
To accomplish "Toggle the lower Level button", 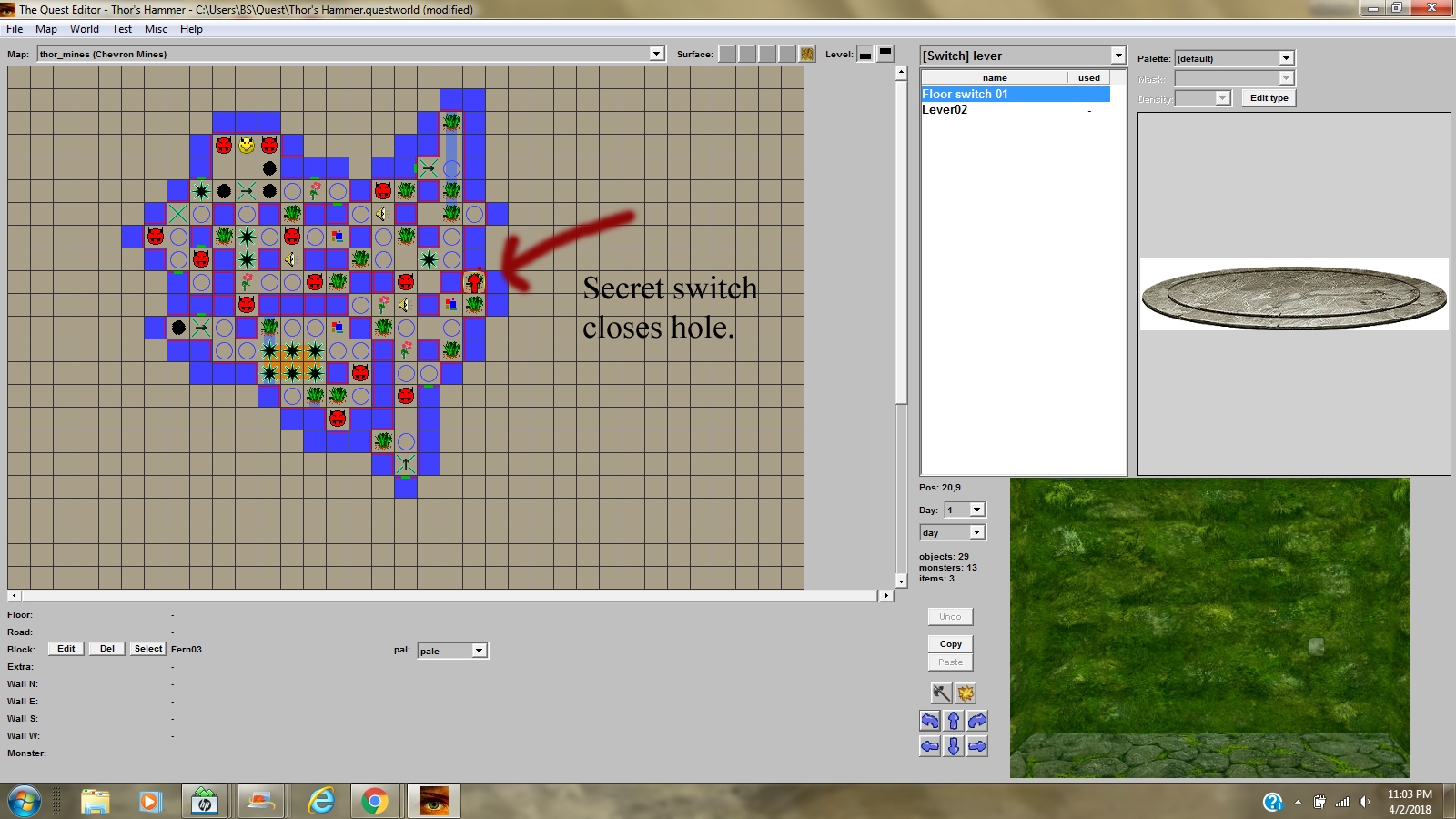I will coord(865,55).
